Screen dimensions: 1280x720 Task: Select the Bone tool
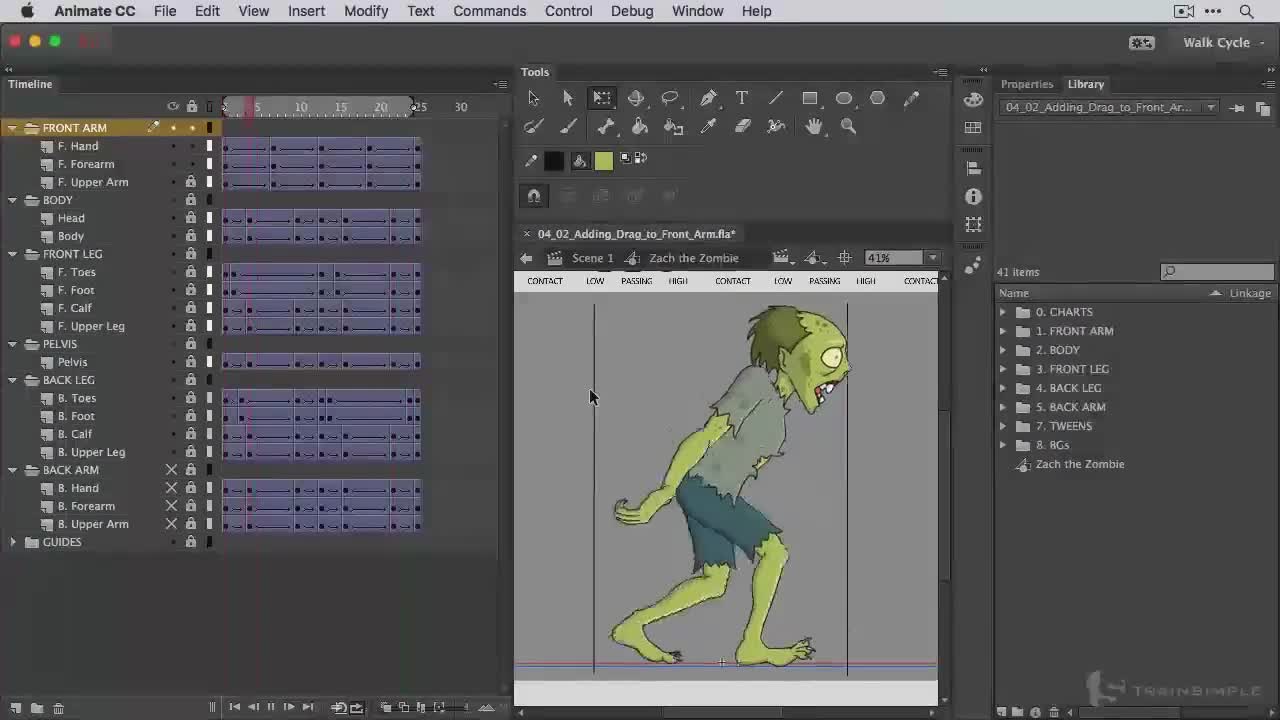(605, 126)
